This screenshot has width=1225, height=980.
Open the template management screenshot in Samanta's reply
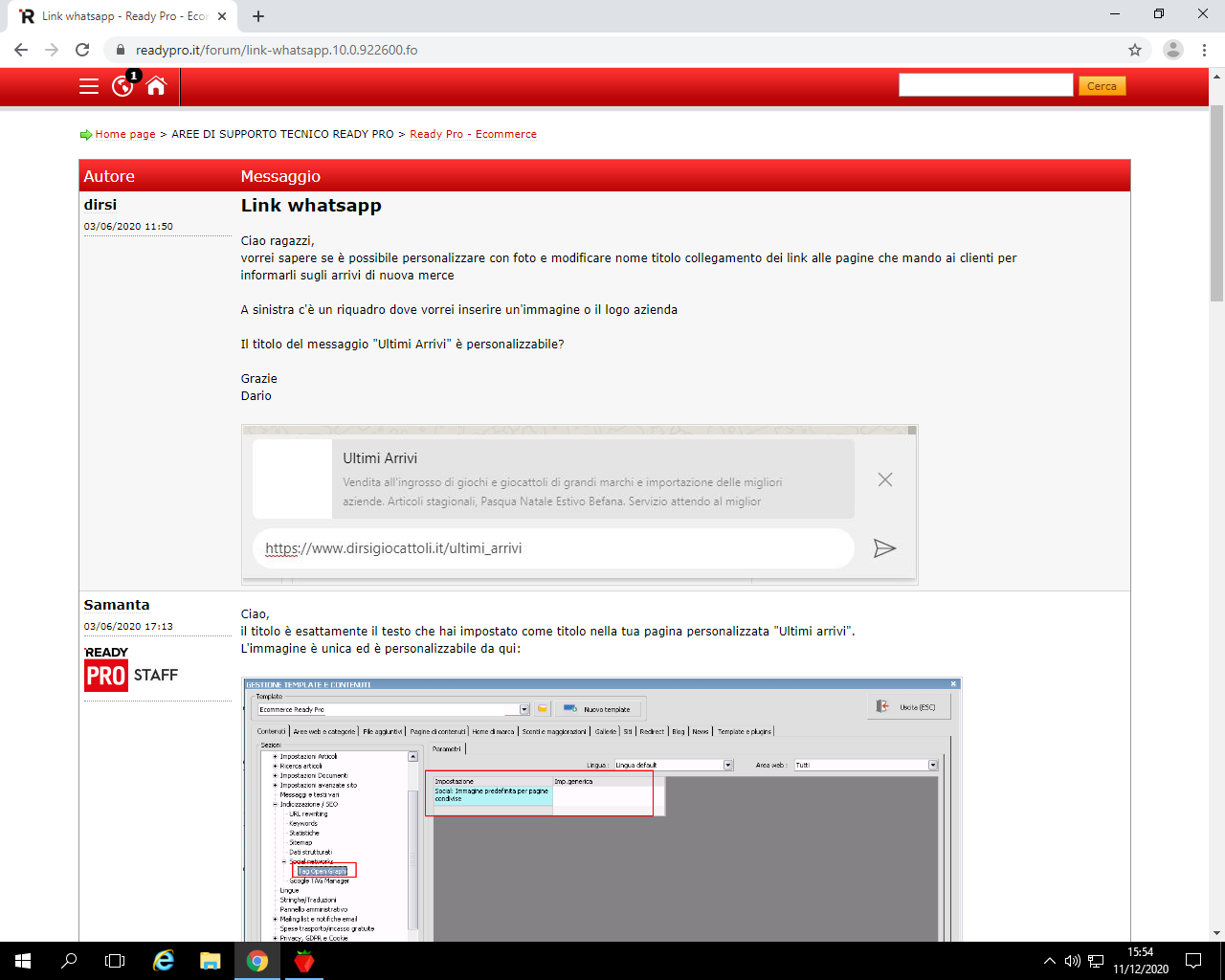coord(601,810)
